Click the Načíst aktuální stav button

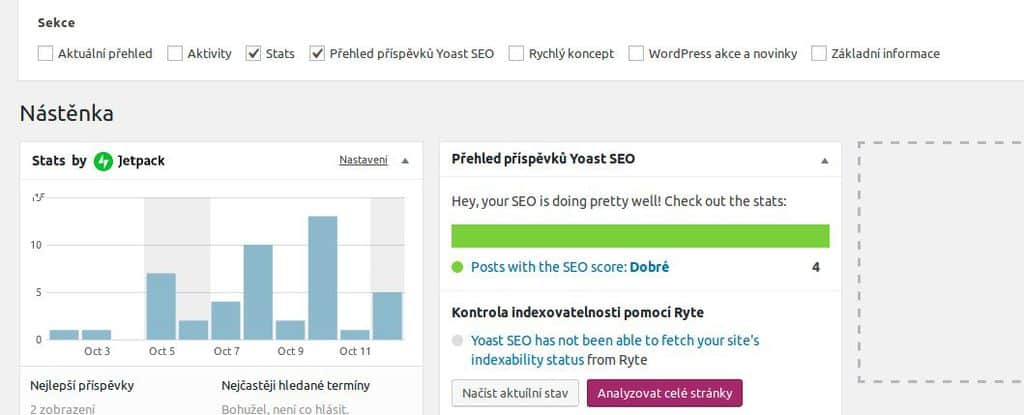coord(515,393)
